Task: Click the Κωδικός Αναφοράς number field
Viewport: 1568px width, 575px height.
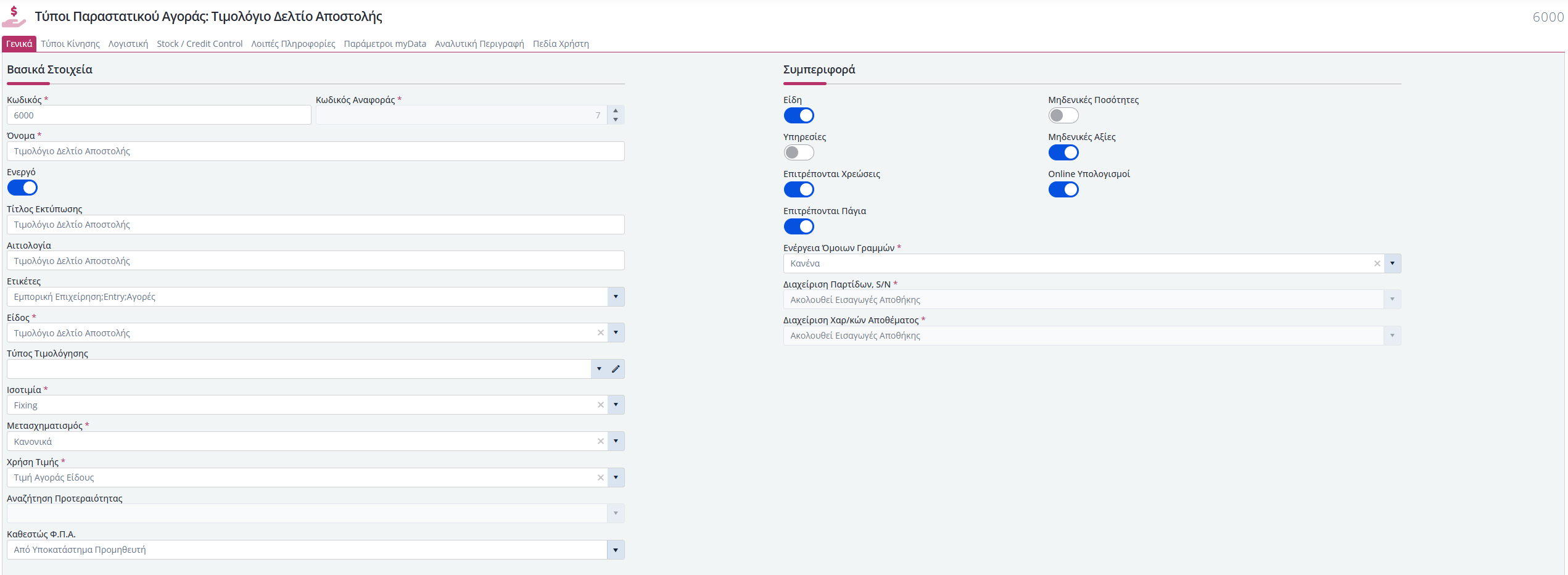Action: pos(461,115)
